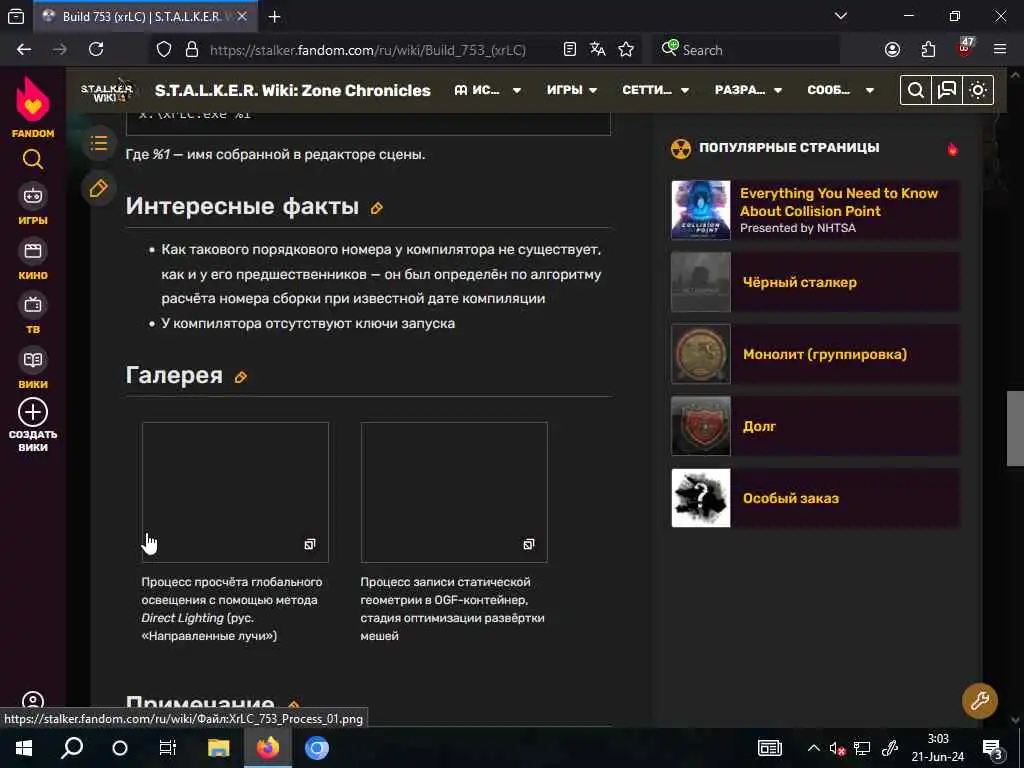
Task: Show site security lock info
Action: pos(192,50)
